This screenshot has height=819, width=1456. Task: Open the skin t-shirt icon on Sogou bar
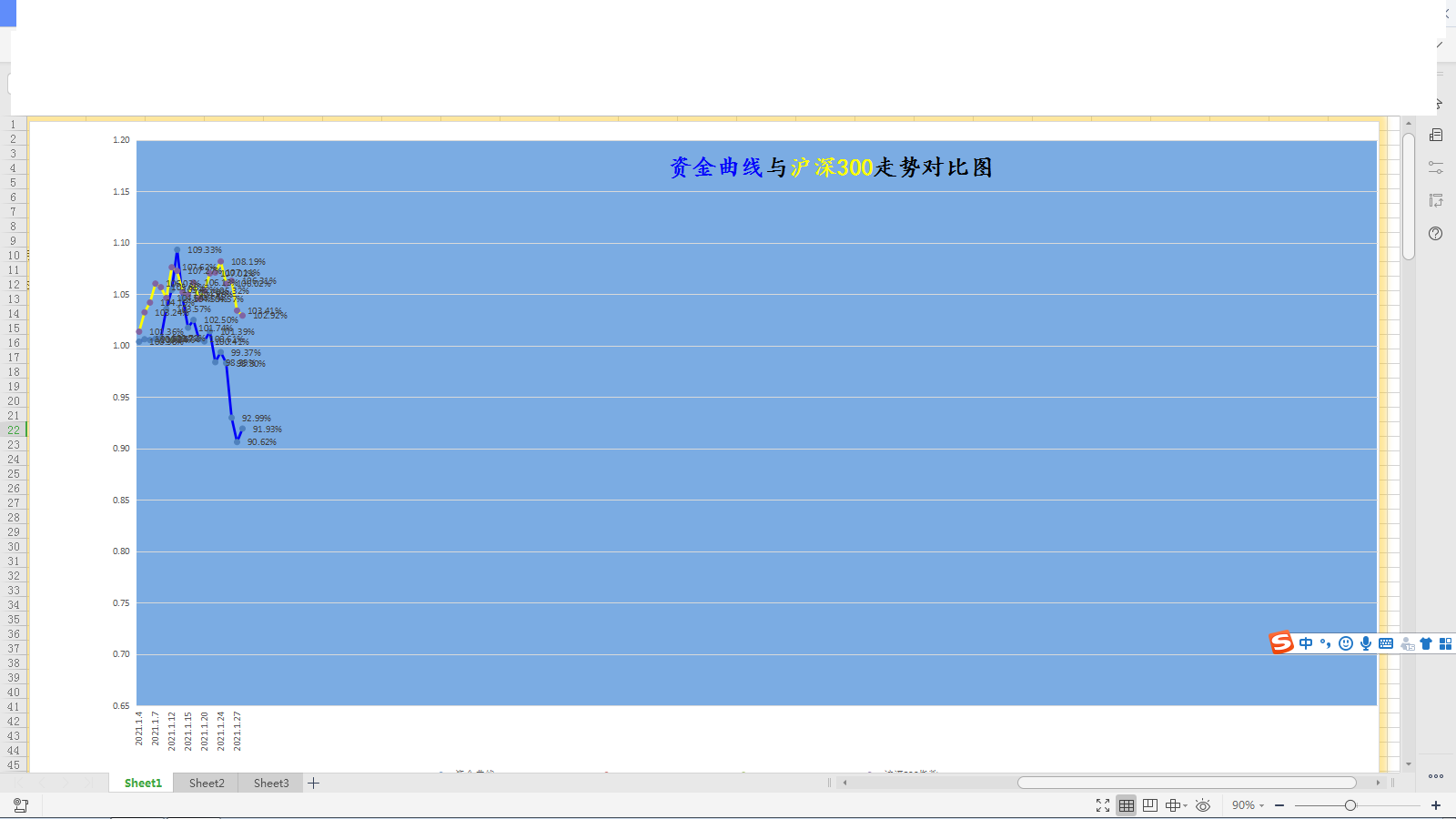coord(1425,643)
